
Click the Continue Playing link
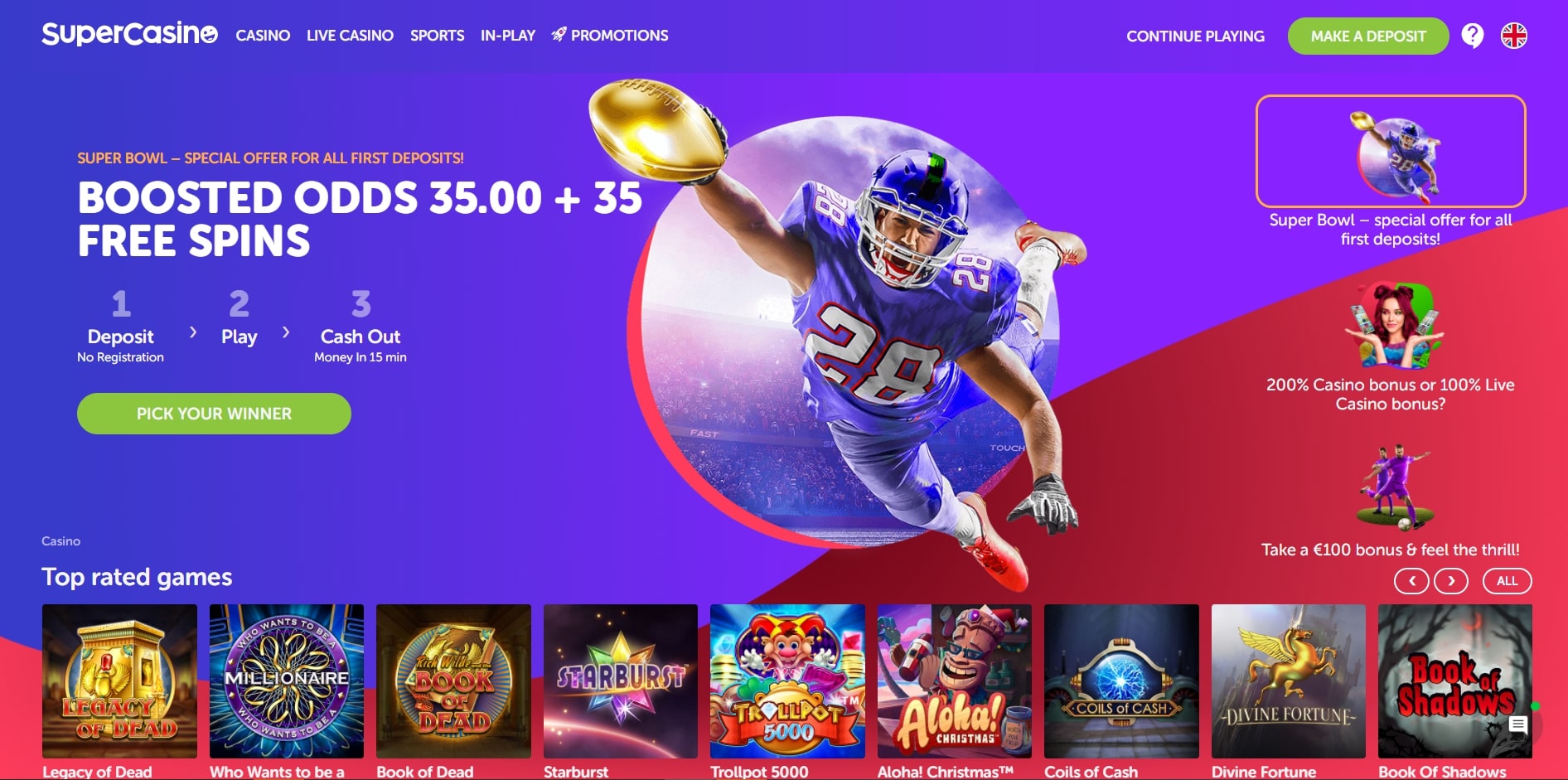(1195, 36)
